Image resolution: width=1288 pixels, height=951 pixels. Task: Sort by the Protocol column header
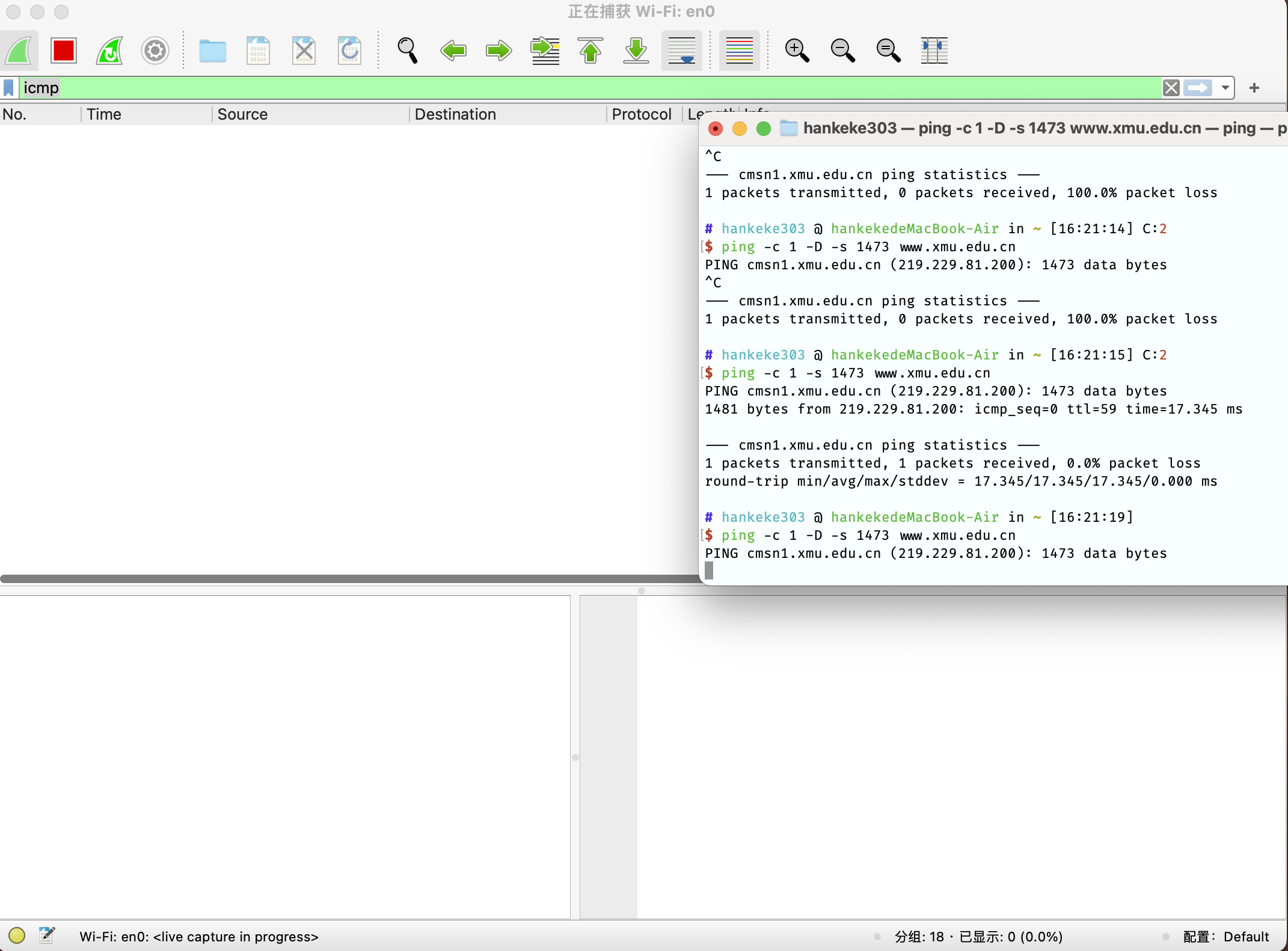(x=644, y=114)
